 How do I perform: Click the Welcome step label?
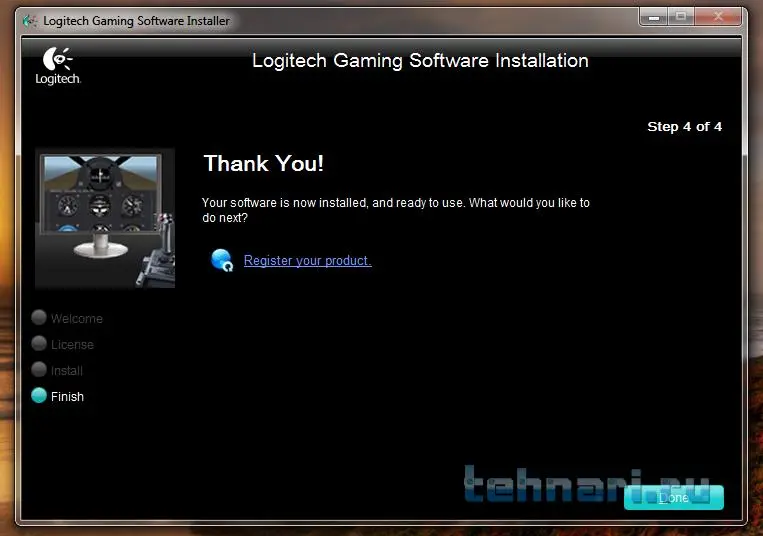(77, 319)
